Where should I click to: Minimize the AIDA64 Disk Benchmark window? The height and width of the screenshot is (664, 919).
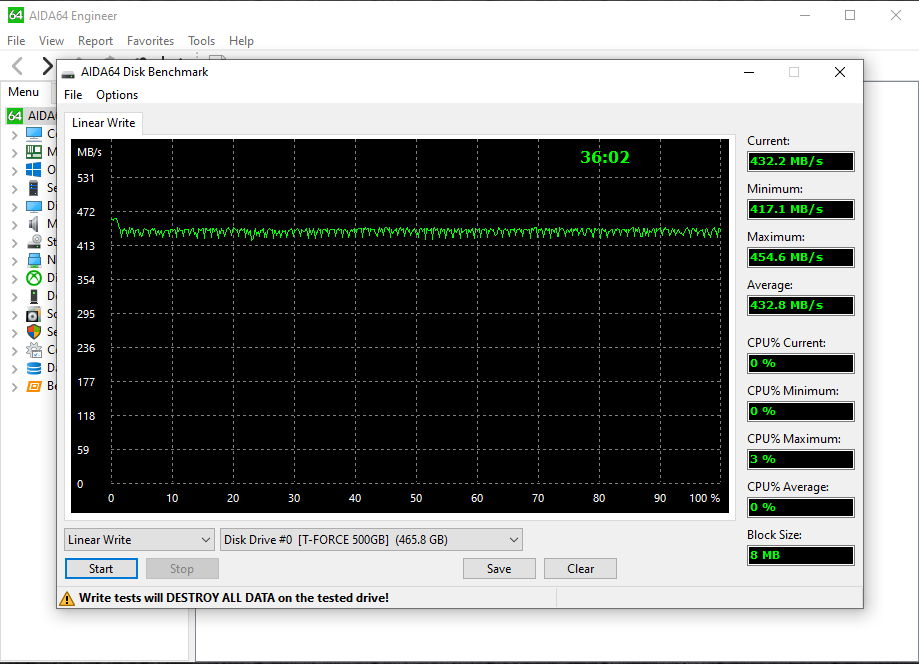(x=748, y=72)
